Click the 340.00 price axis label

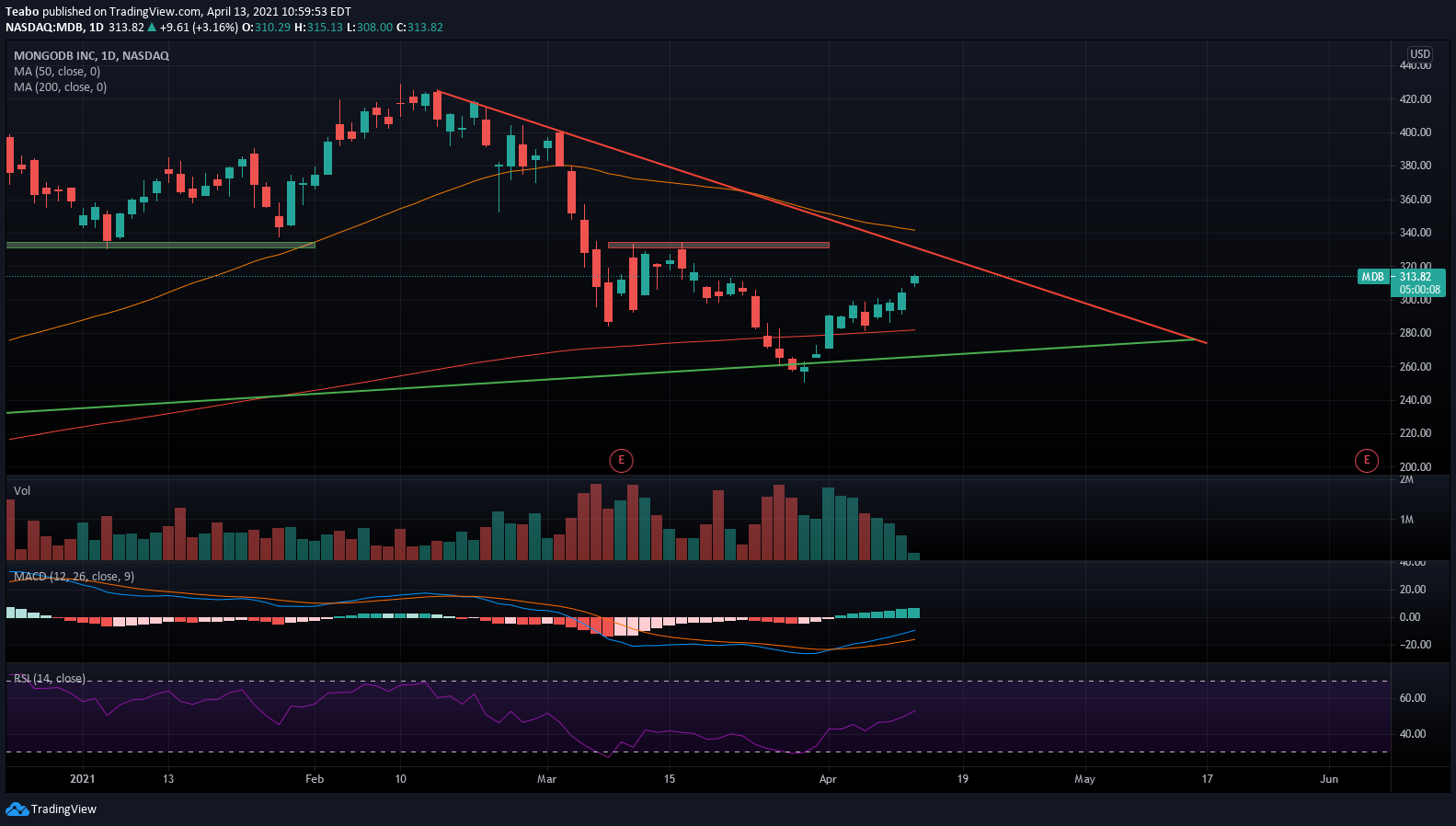pos(1416,233)
